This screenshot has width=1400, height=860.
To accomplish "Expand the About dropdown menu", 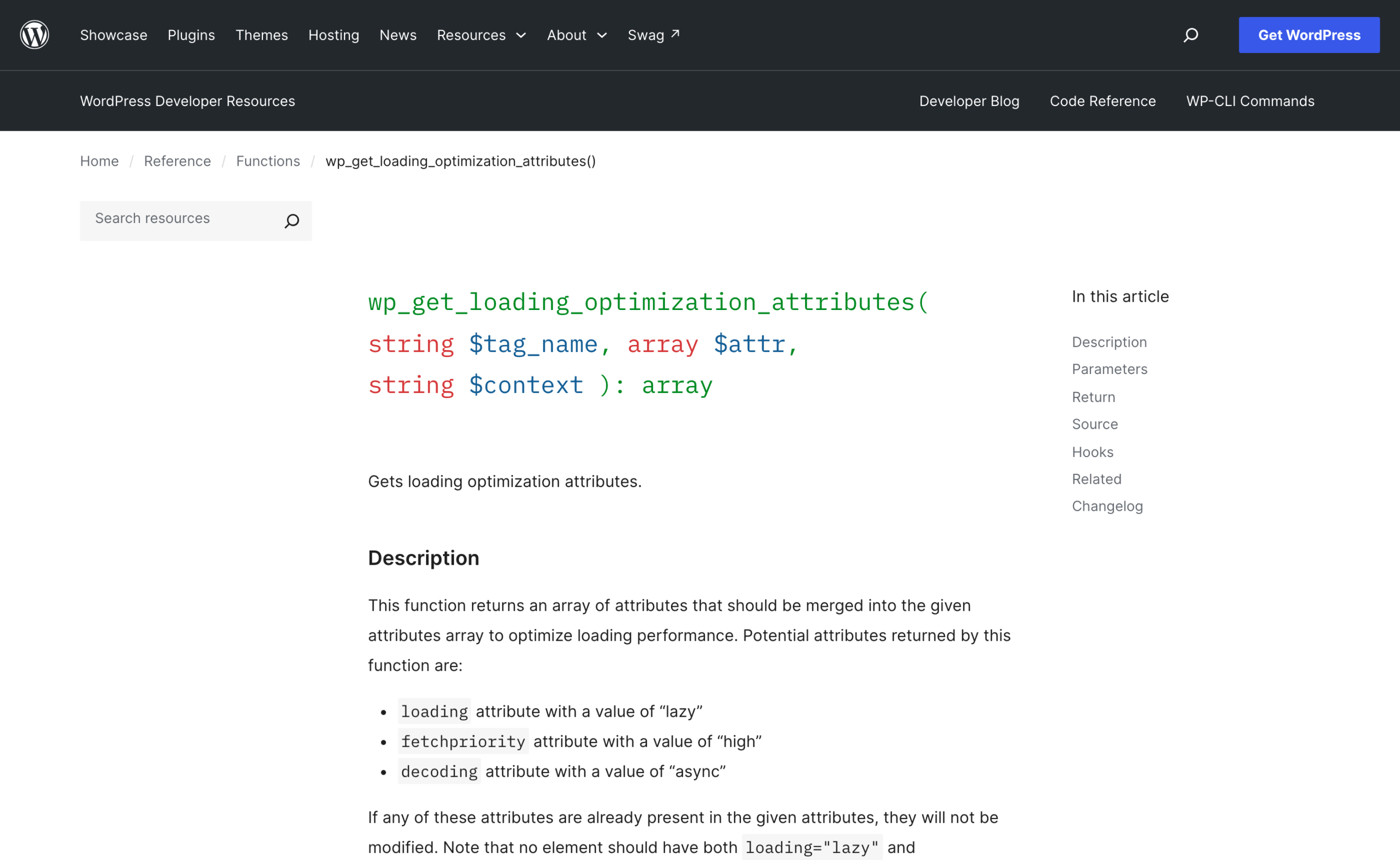I will pyautogui.click(x=577, y=36).
